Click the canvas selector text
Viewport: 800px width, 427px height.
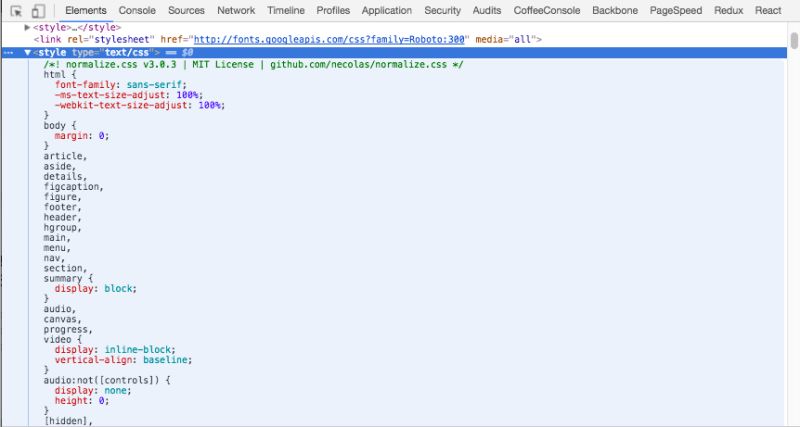coord(62,319)
